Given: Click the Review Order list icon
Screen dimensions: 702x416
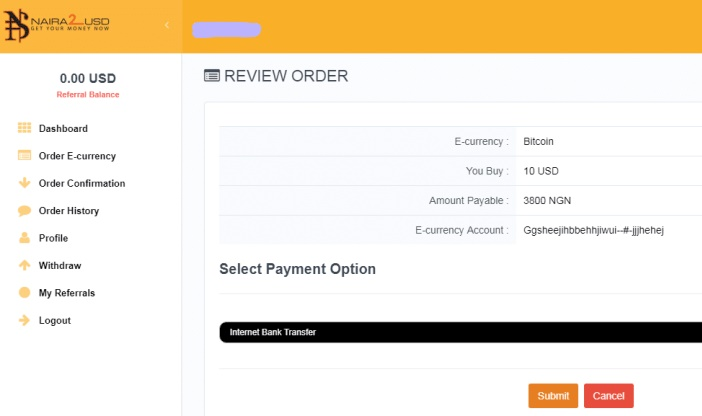Looking at the screenshot, I should (x=212, y=76).
